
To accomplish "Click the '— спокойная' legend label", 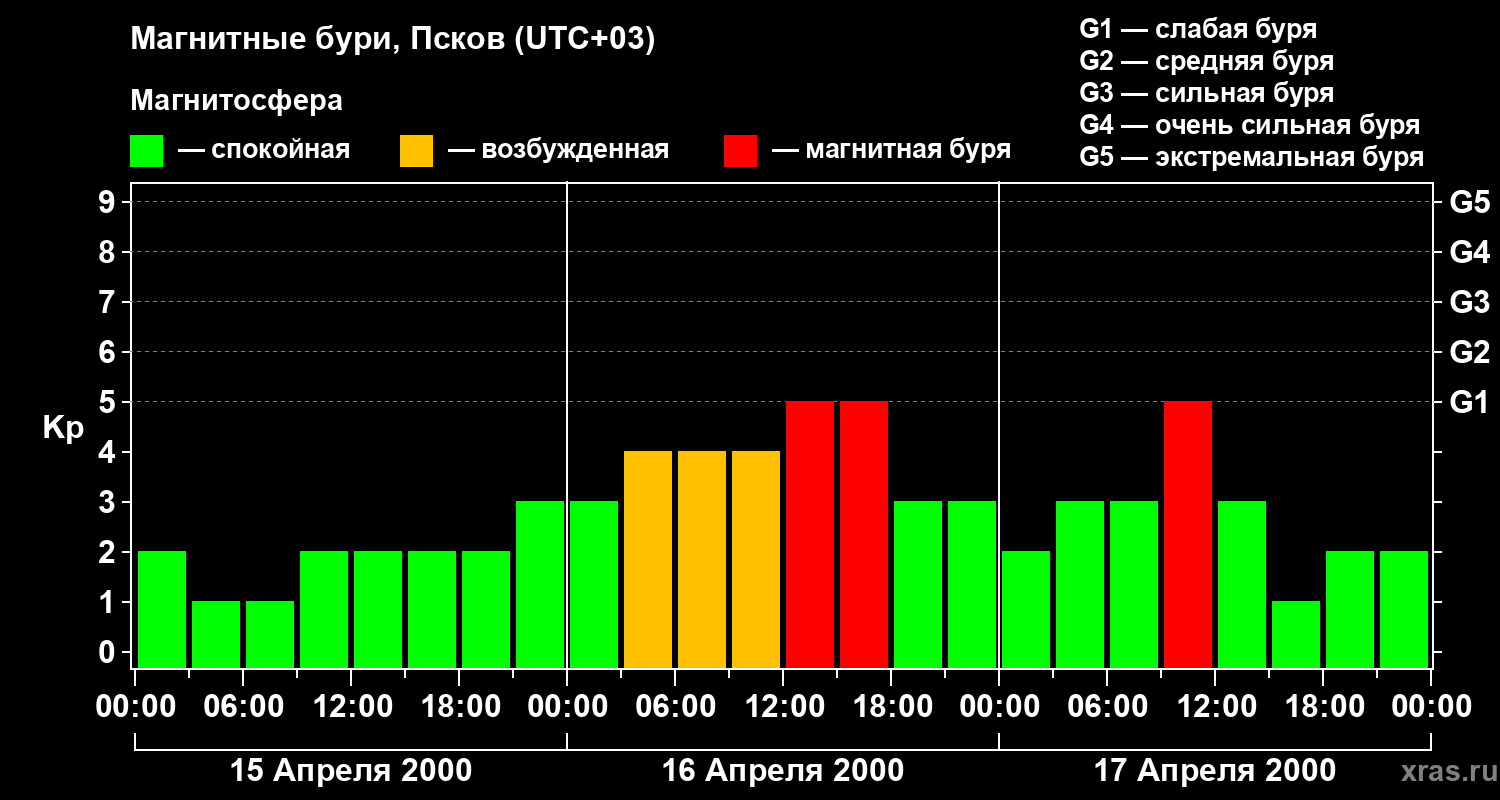I will click(264, 150).
